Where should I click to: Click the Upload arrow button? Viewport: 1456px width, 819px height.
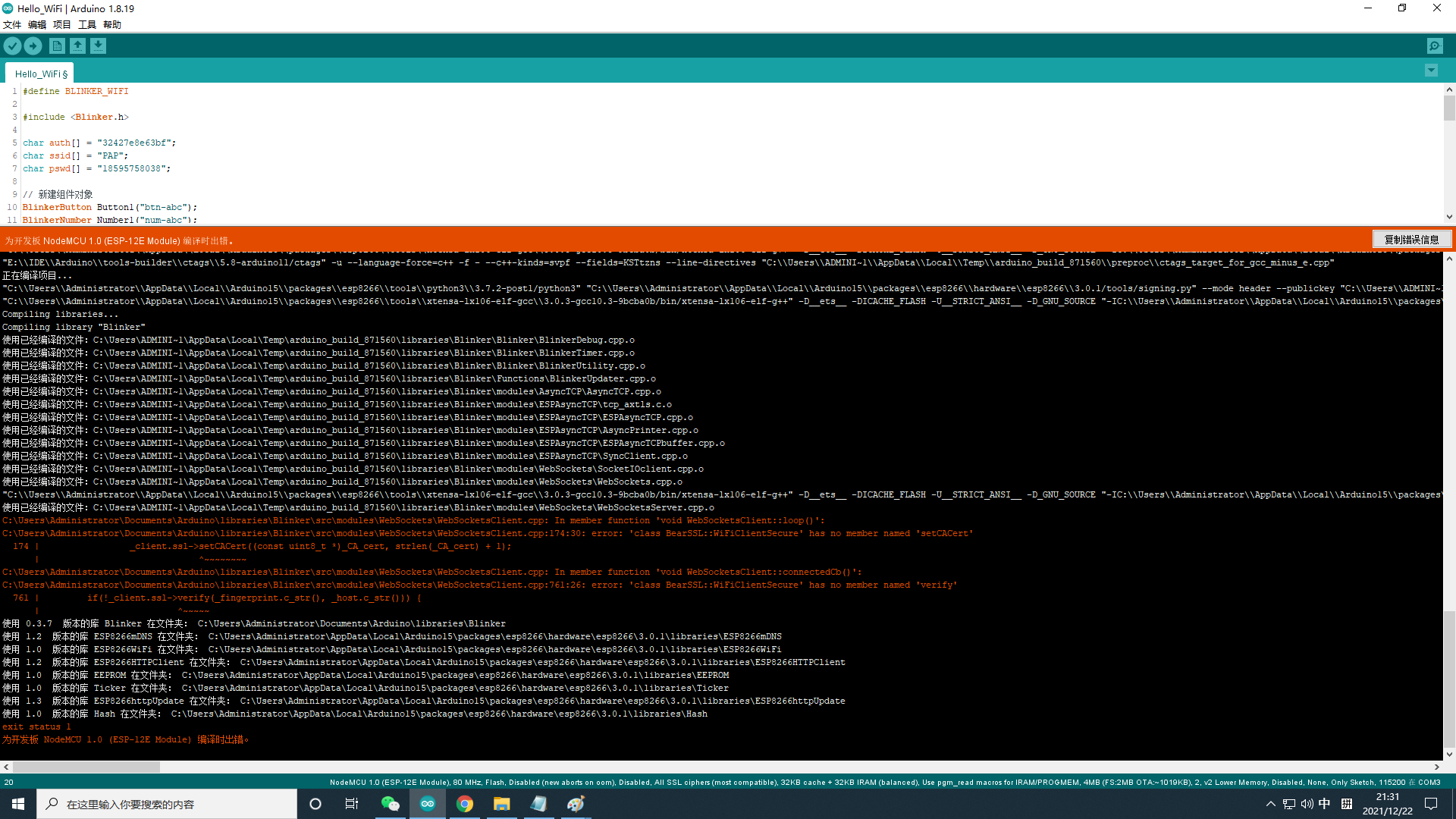click(x=33, y=46)
